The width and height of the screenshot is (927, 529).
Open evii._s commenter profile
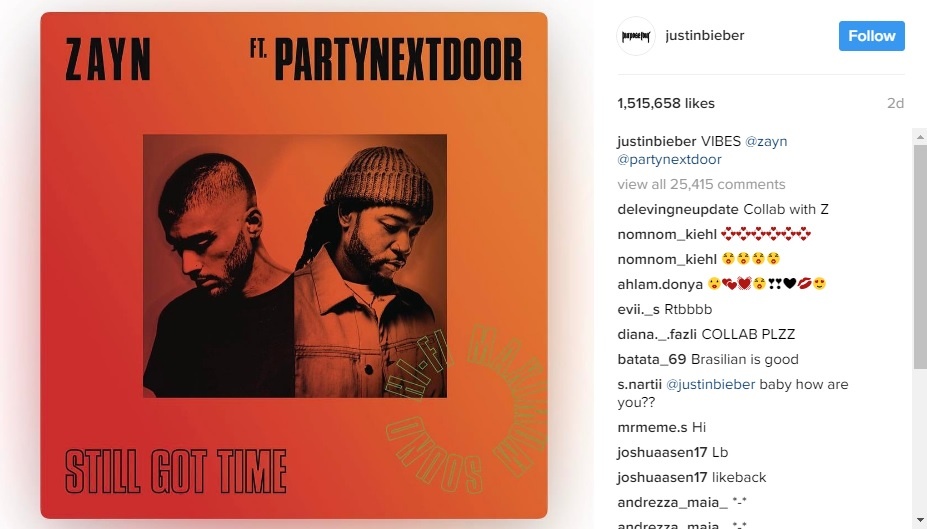(x=638, y=309)
